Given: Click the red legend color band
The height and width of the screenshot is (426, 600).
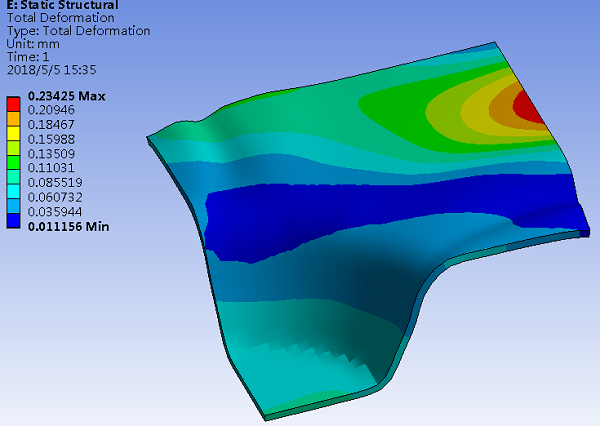Looking at the screenshot, I should (x=14, y=103).
